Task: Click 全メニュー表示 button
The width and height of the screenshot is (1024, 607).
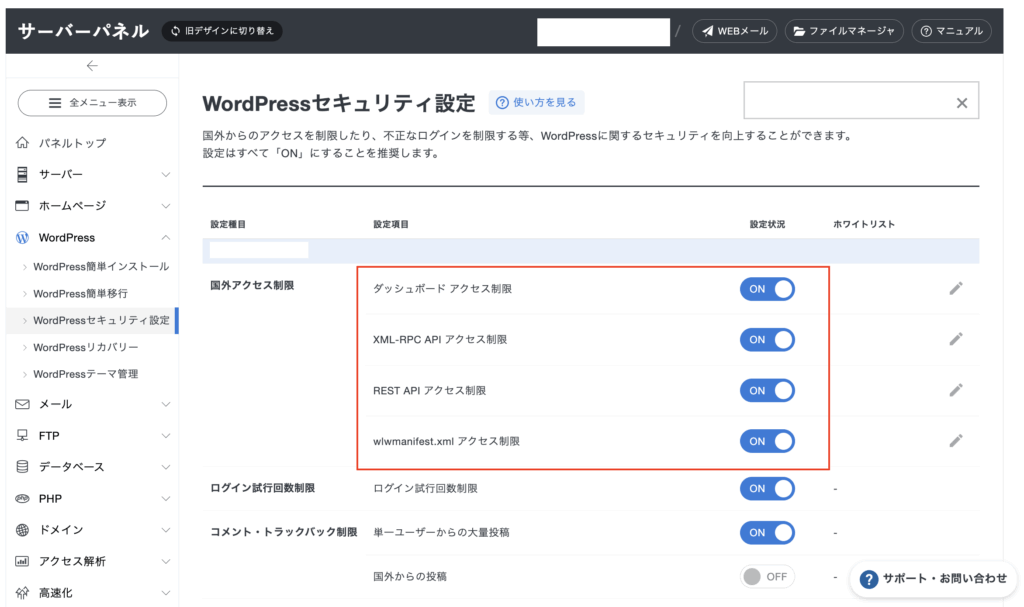Action: pyautogui.click(x=92, y=103)
